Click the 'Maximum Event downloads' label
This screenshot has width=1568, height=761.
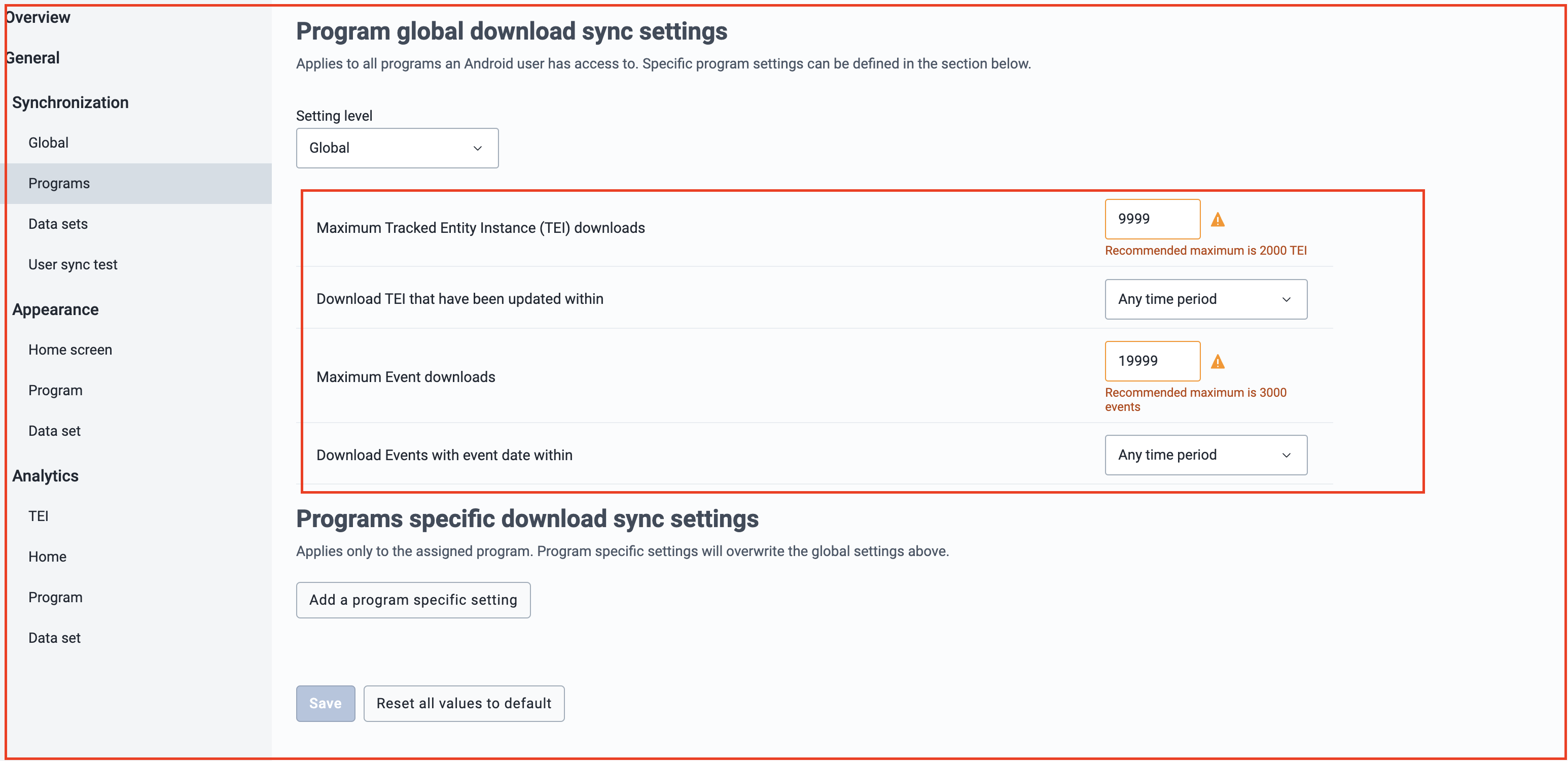click(405, 377)
